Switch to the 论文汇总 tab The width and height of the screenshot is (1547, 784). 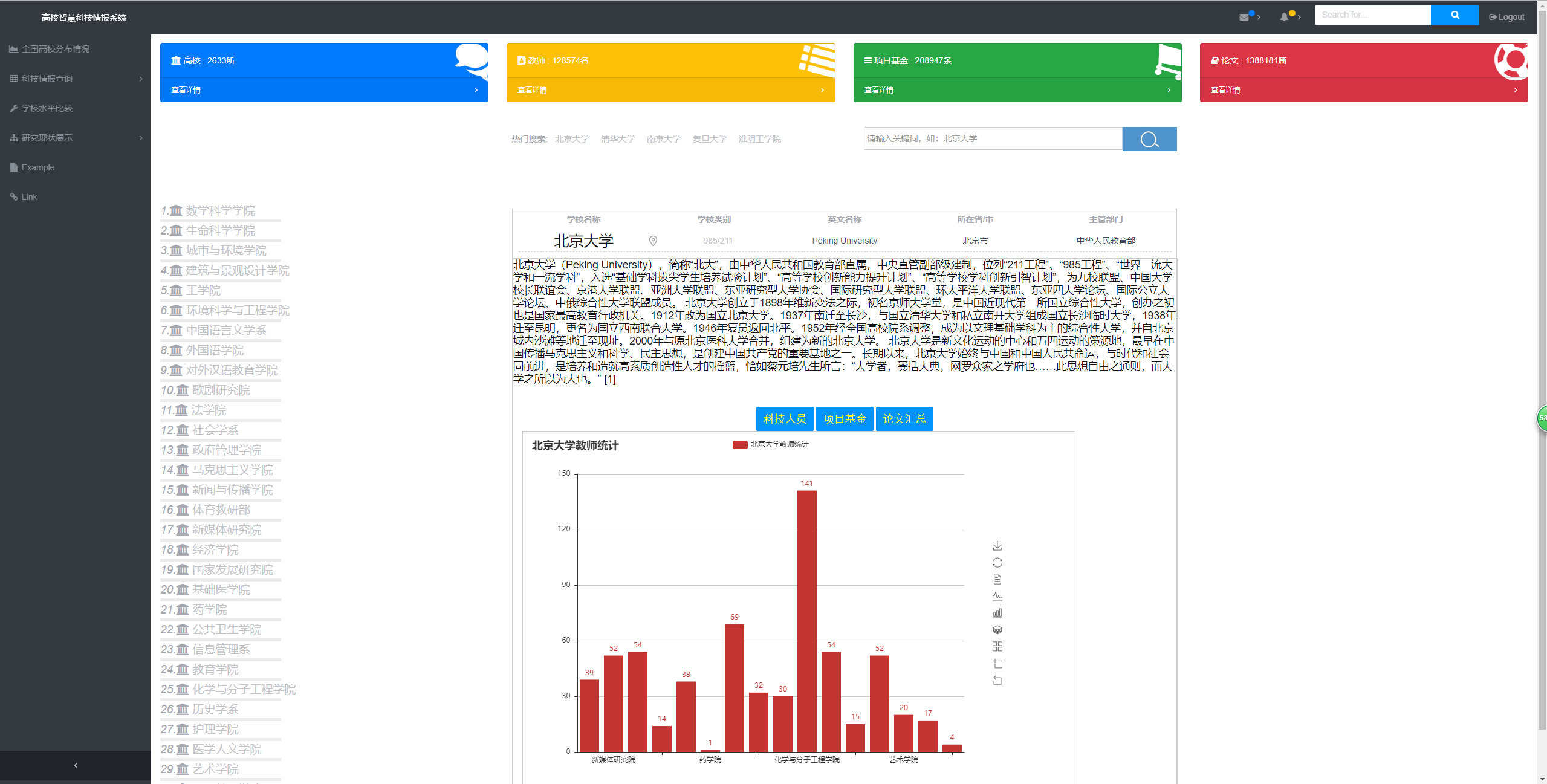[904, 419]
